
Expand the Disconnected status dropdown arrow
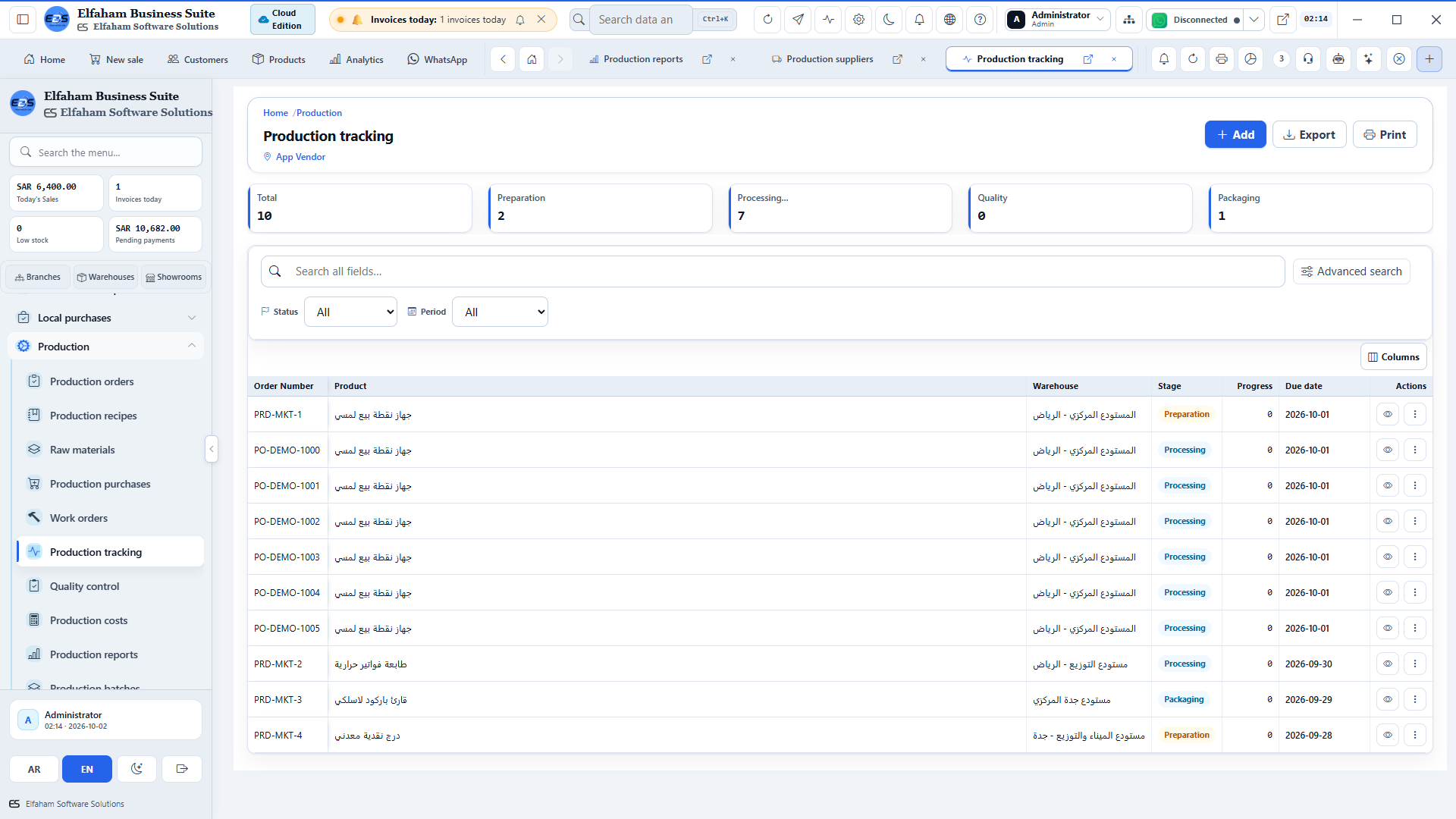coord(1254,20)
